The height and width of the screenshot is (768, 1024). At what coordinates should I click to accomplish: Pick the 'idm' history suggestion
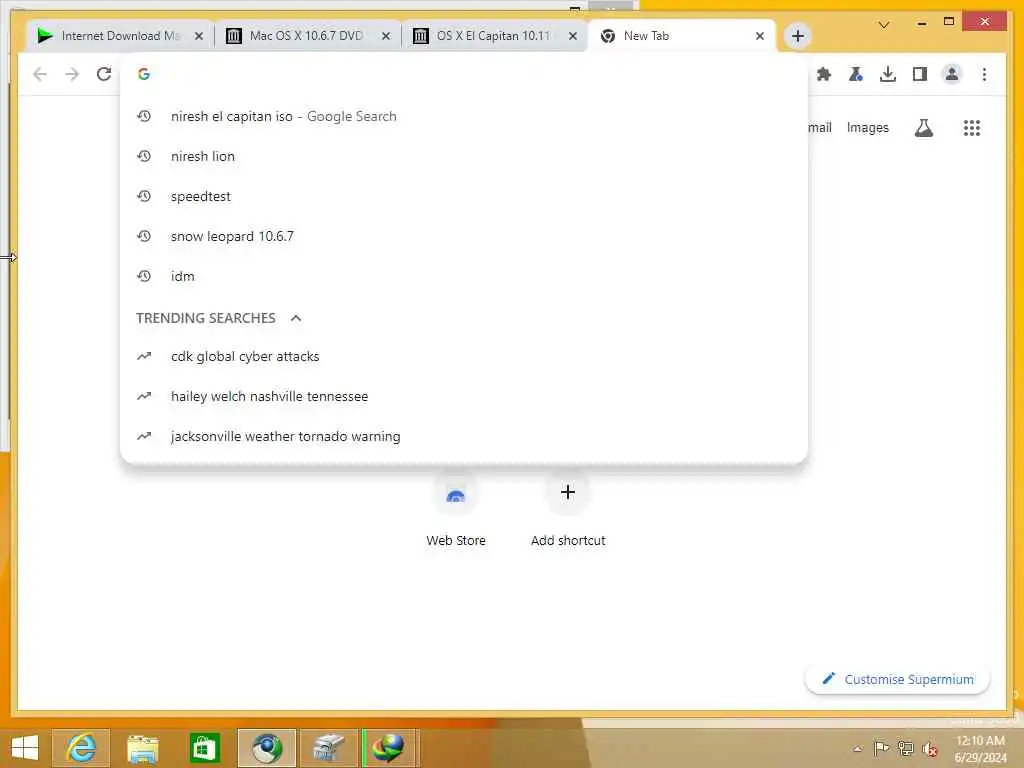pos(464,276)
